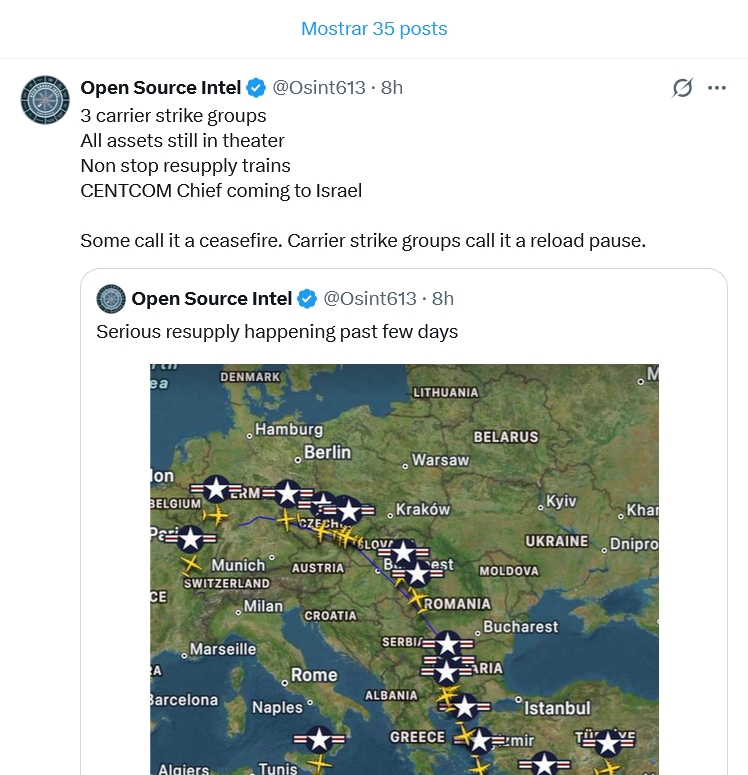The width and height of the screenshot is (748, 775).
Task: Click the Istanbul label on the map image
Action: (x=557, y=708)
